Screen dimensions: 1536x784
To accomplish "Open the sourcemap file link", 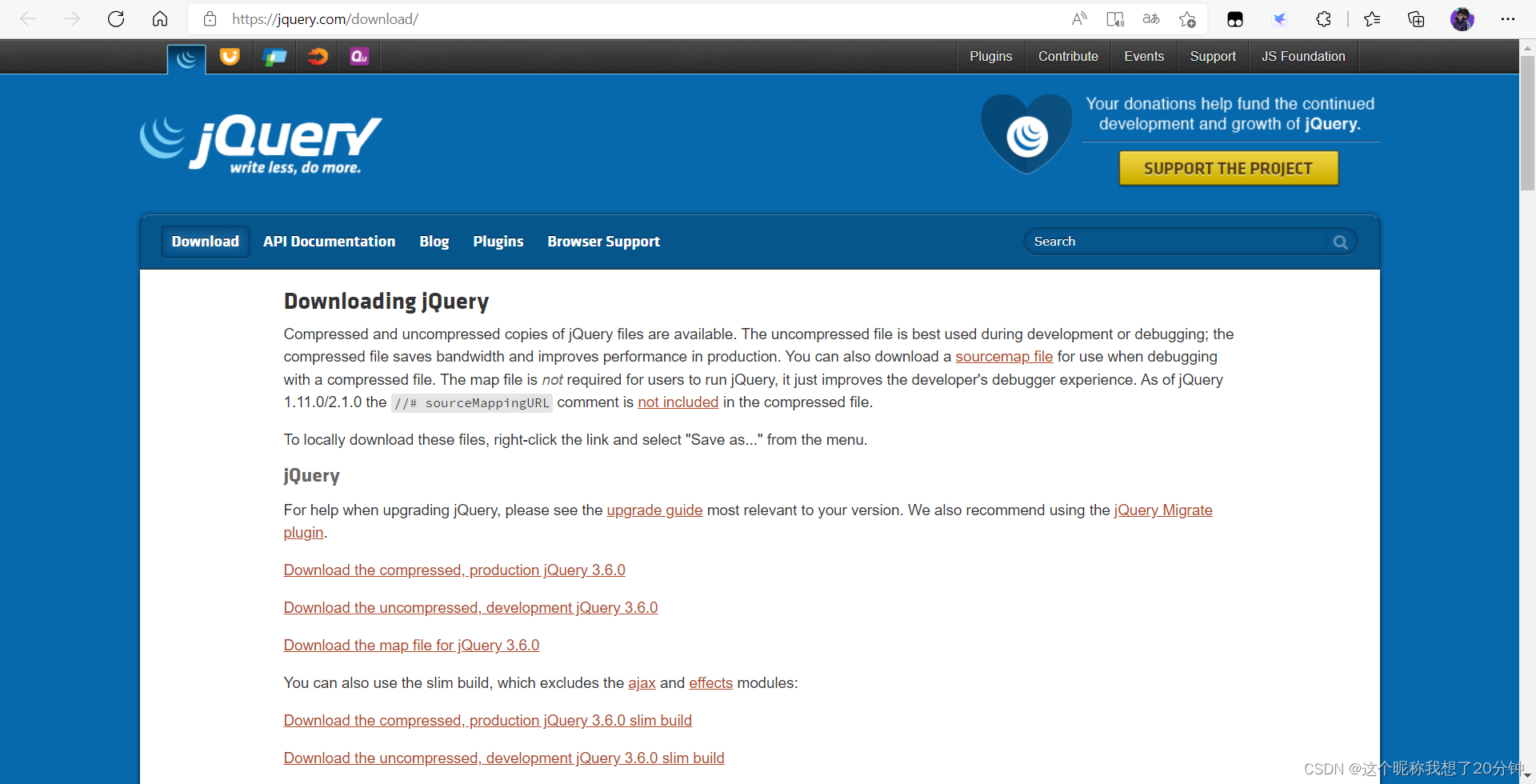I will [1004, 357].
